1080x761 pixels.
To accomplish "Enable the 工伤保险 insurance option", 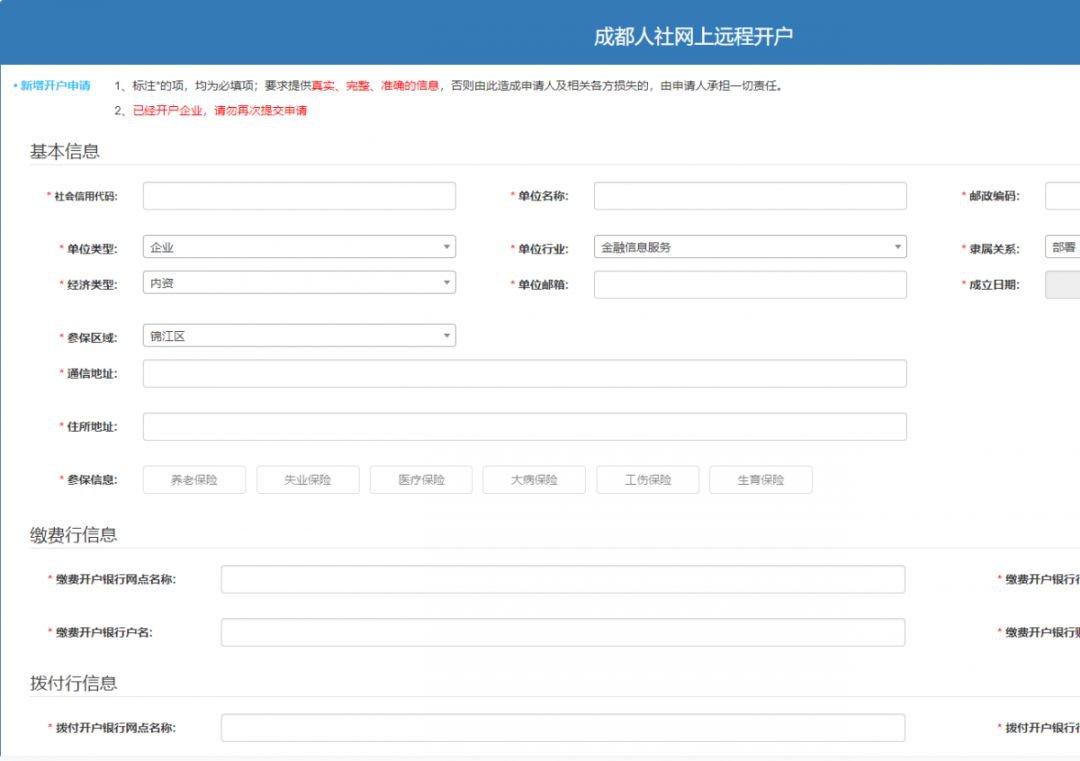I will coord(648,480).
